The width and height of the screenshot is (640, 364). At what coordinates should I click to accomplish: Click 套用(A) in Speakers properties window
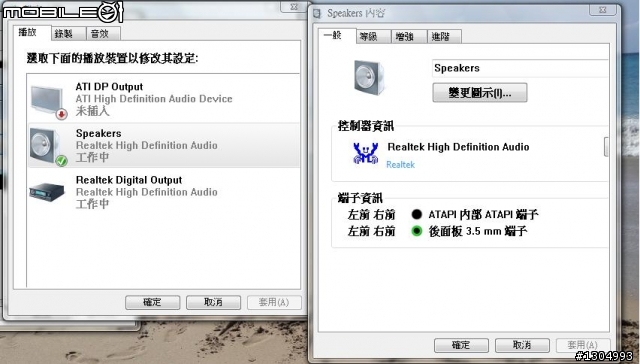click(x=583, y=345)
